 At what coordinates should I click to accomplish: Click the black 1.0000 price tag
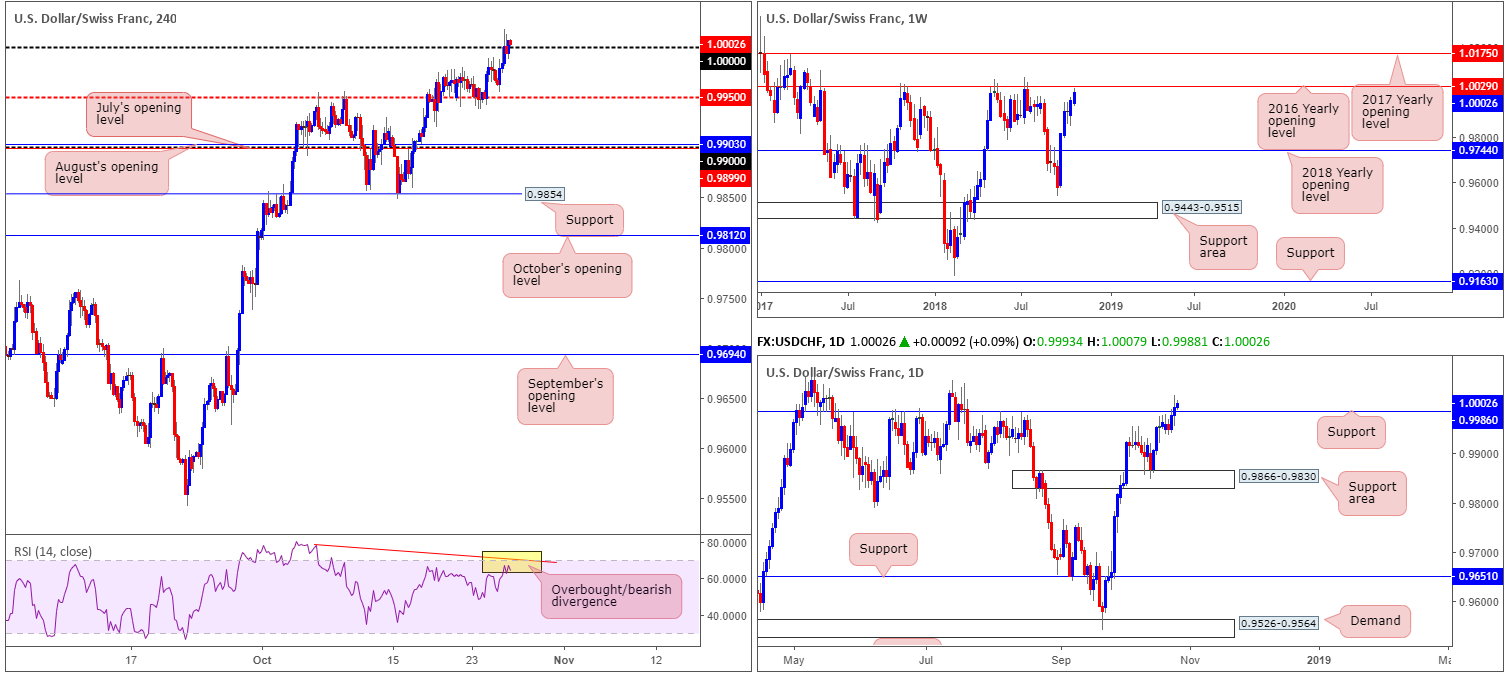click(x=726, y=61)
